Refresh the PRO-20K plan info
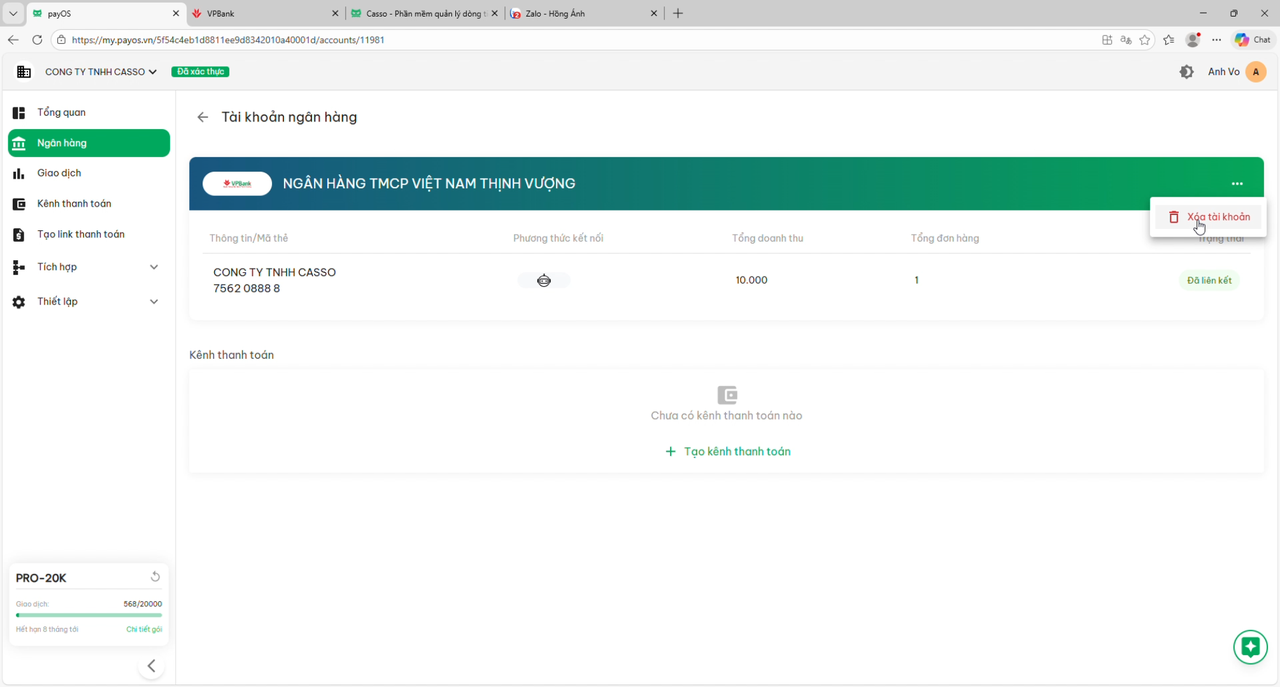This screenshot has width=1280, height=687. tap(155, 576)
